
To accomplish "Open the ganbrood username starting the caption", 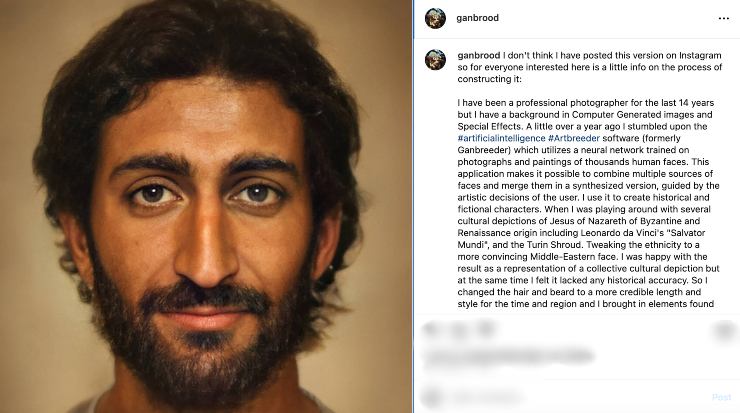I will 479,55.
